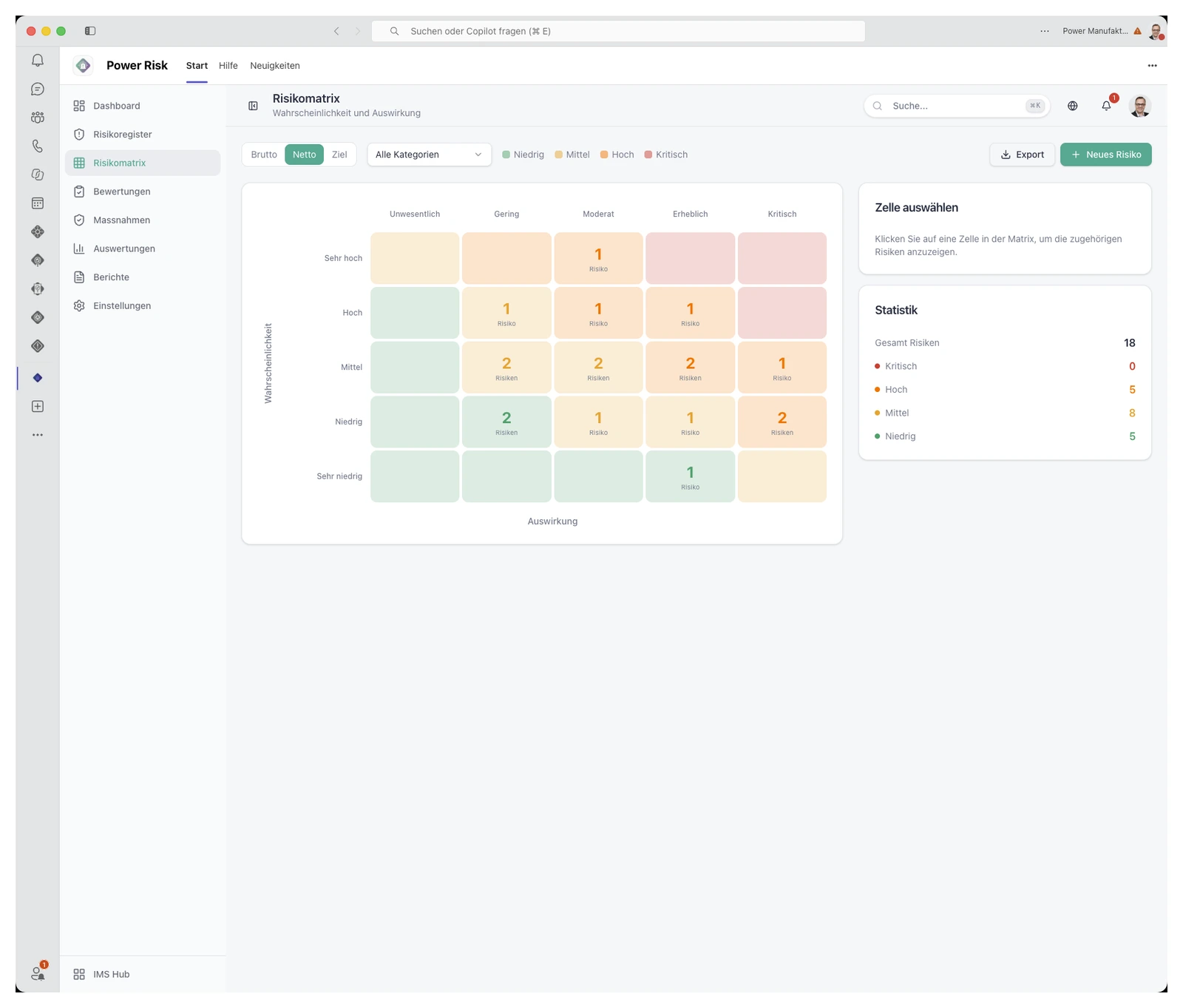1183x1008 pixels.
Task: Select the Netto view toggle
Action: point(304,155)
